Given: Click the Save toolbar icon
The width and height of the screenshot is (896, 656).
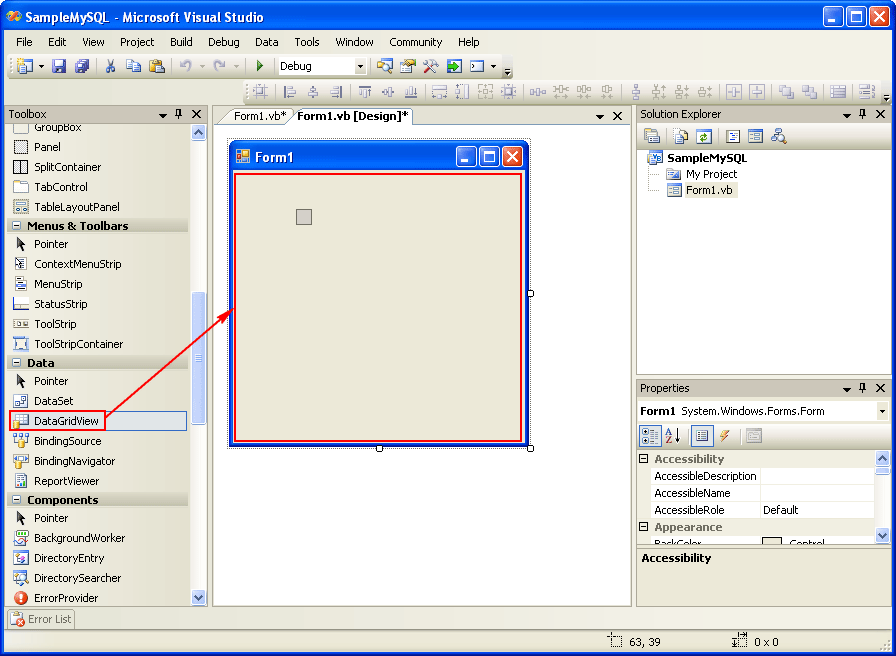Looking at the screenshot, I should 59,66.
